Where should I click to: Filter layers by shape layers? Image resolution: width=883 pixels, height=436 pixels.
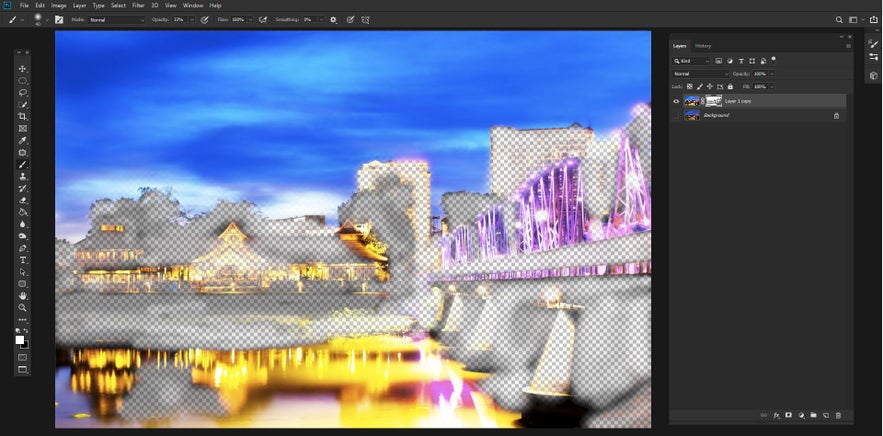pos(752,61)
